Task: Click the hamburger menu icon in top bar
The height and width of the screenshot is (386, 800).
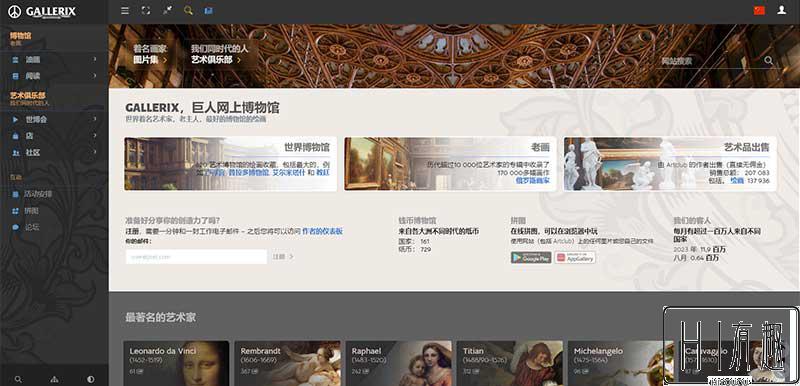Action: point(125,10)
